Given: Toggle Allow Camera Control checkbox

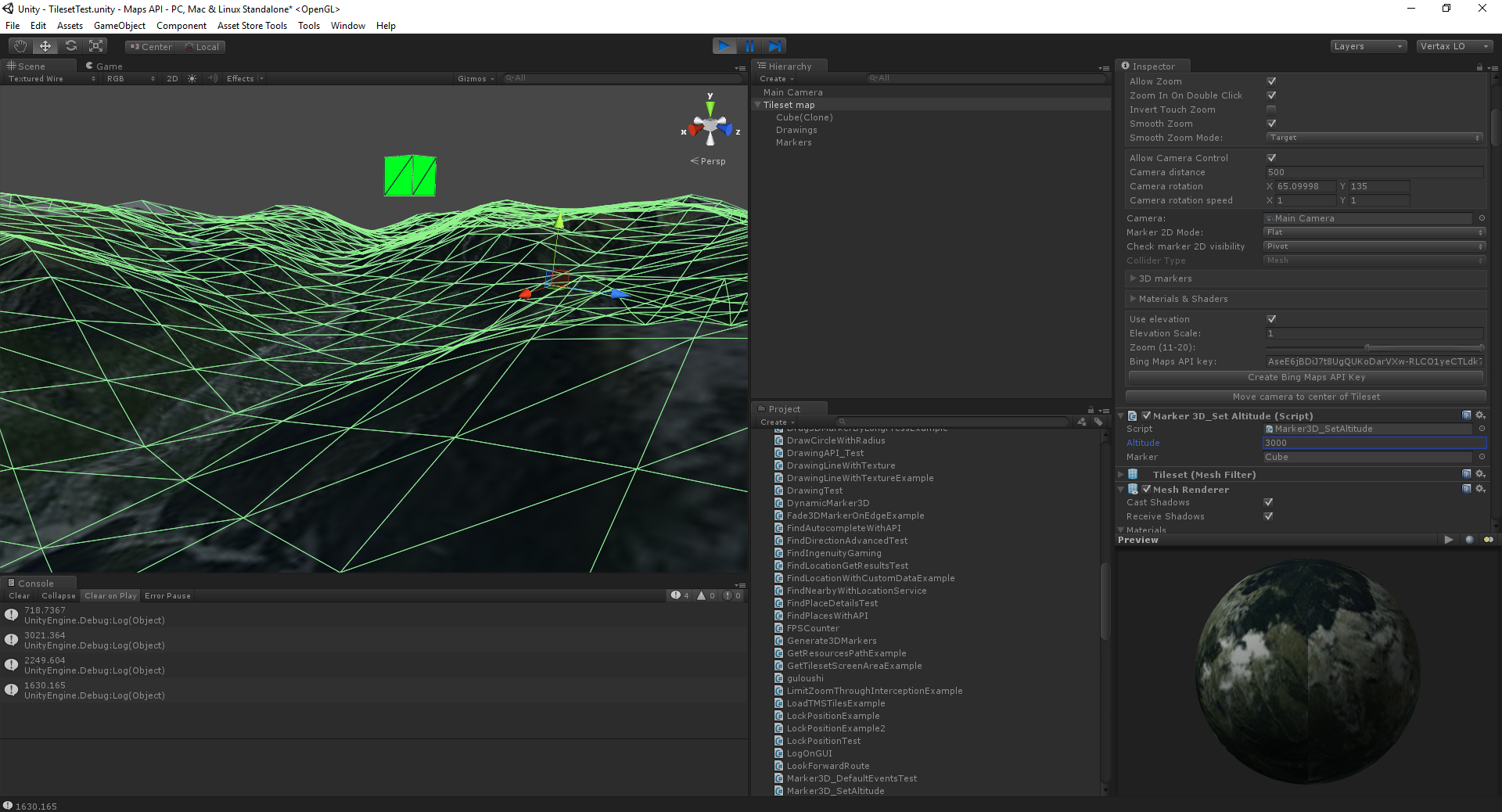Looking at the screenshot, I should [1271, 158].
